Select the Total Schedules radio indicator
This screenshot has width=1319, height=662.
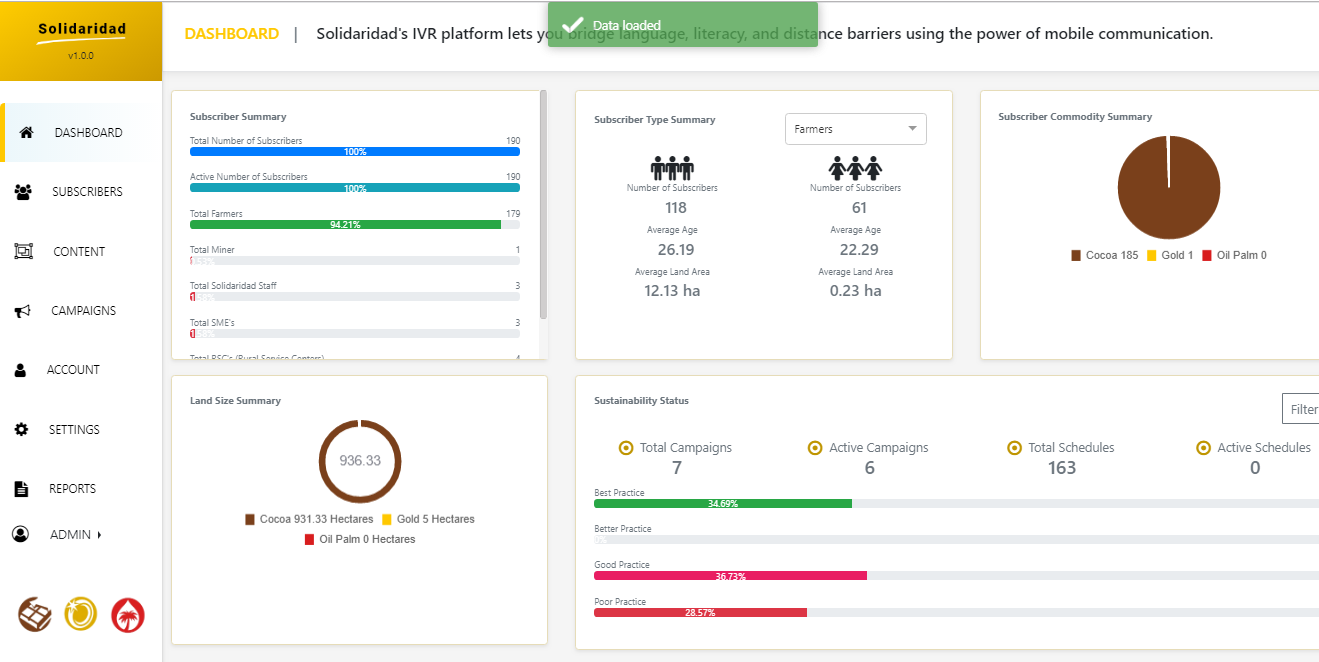tap(1014, 448)
